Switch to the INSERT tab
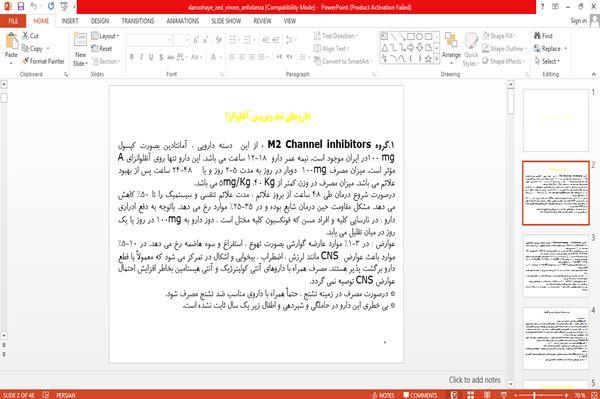The width and height of the screenshot is (600, 399). tap(70, 21)
